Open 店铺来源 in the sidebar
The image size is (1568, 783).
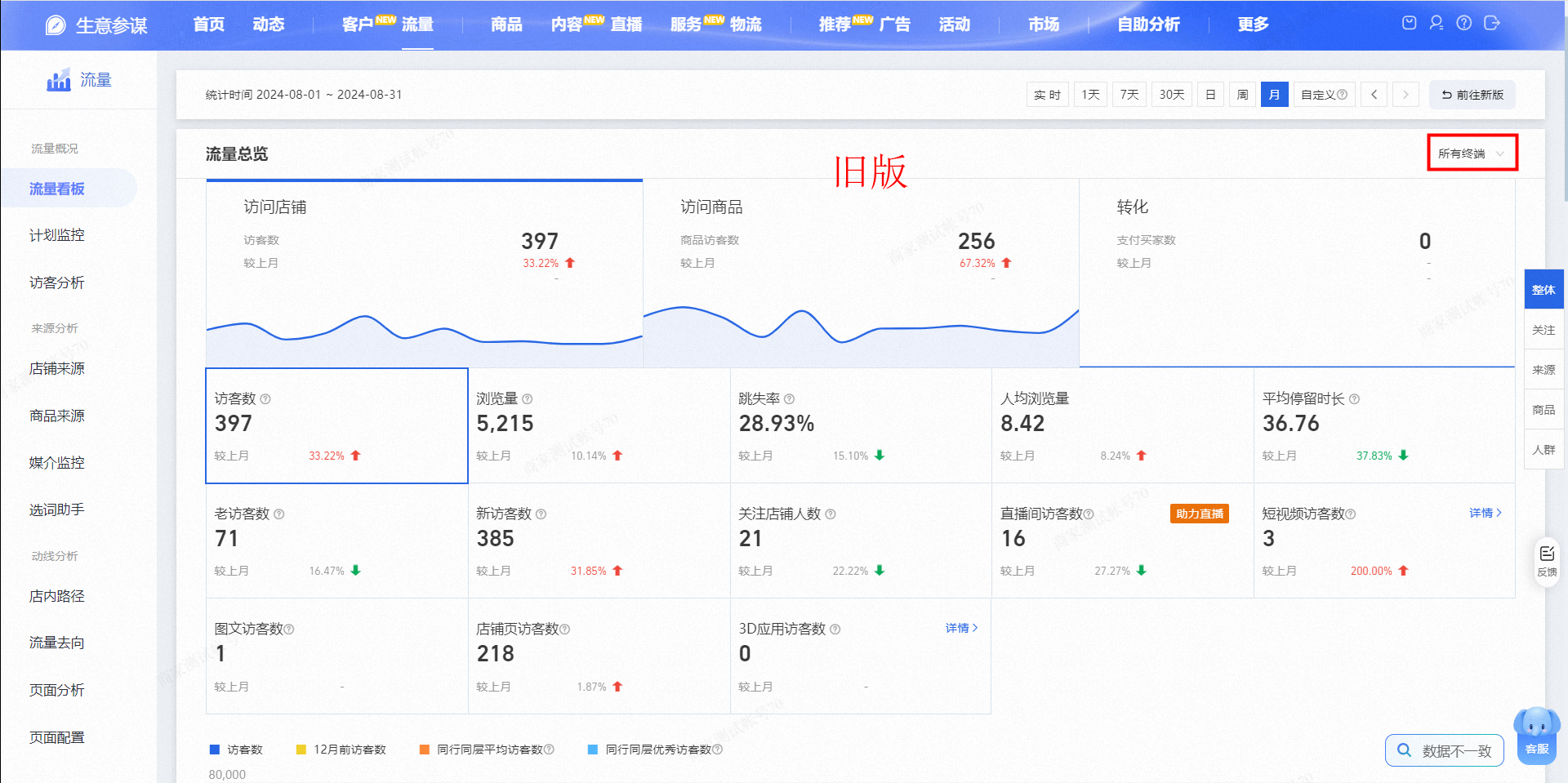pos(57,369)
